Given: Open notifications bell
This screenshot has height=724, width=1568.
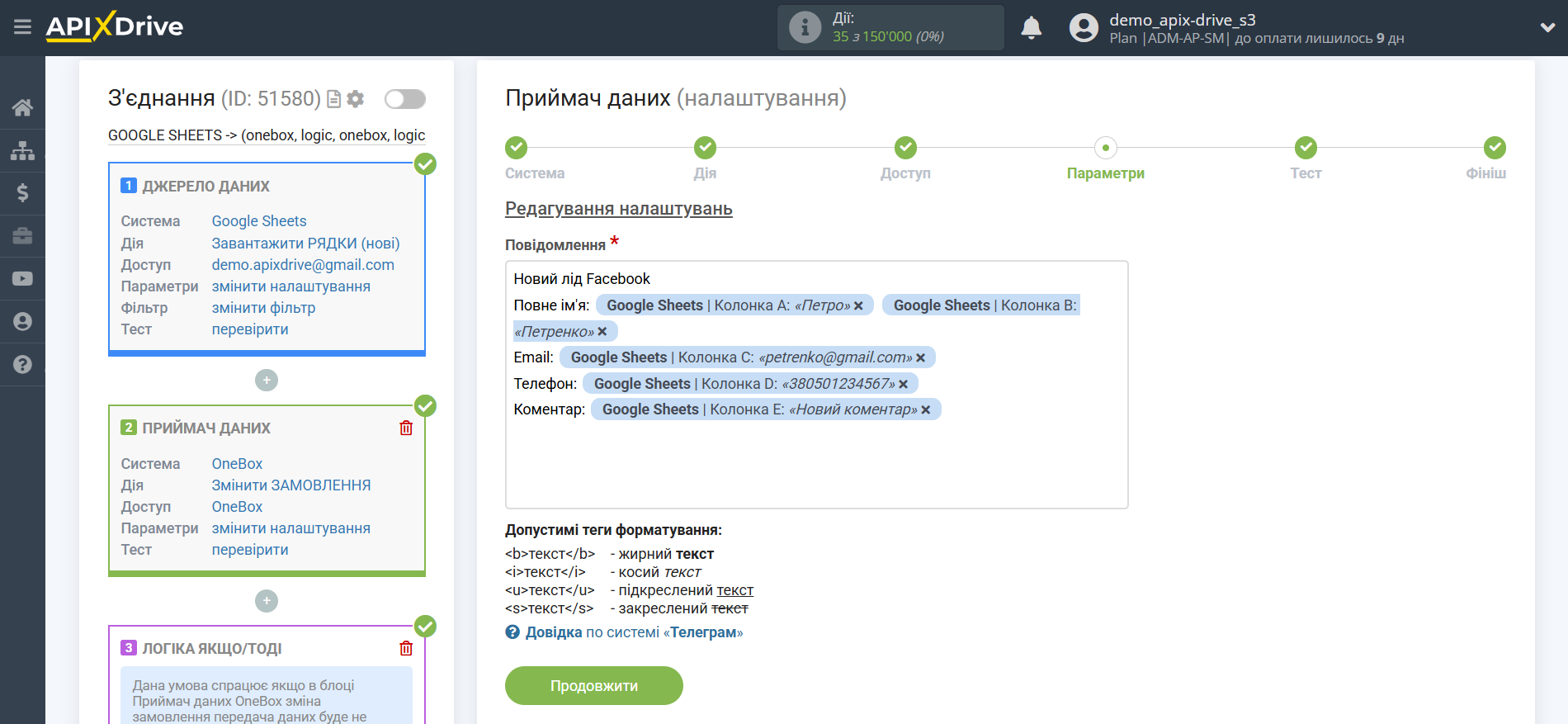Looking at the screenshot, I should click(x=1031, y=28).
